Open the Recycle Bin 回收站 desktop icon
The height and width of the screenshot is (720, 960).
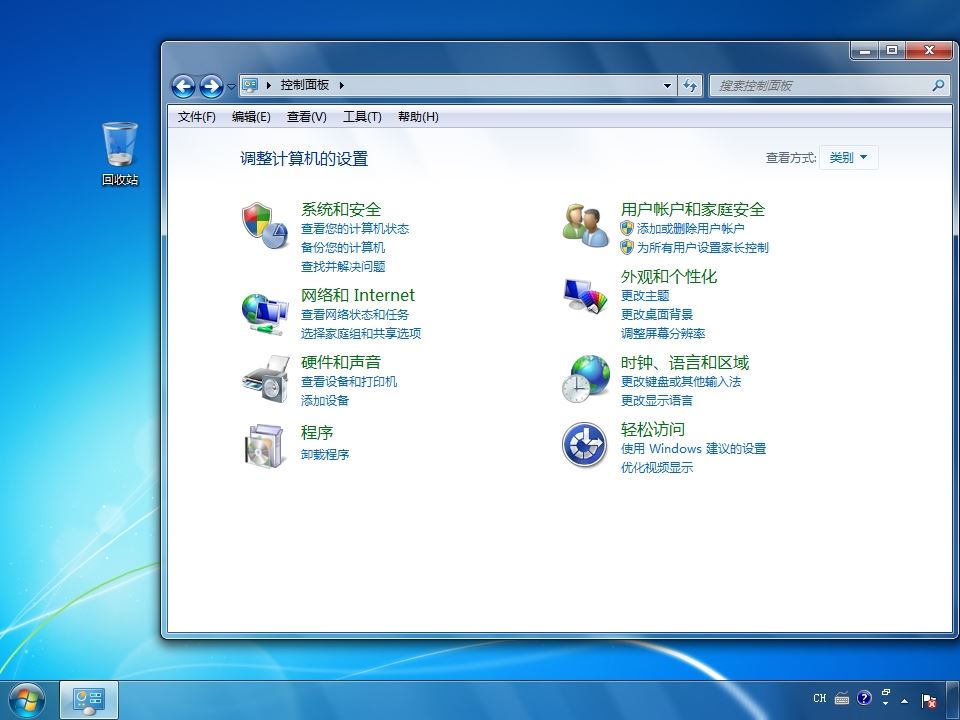click(120, 153)
